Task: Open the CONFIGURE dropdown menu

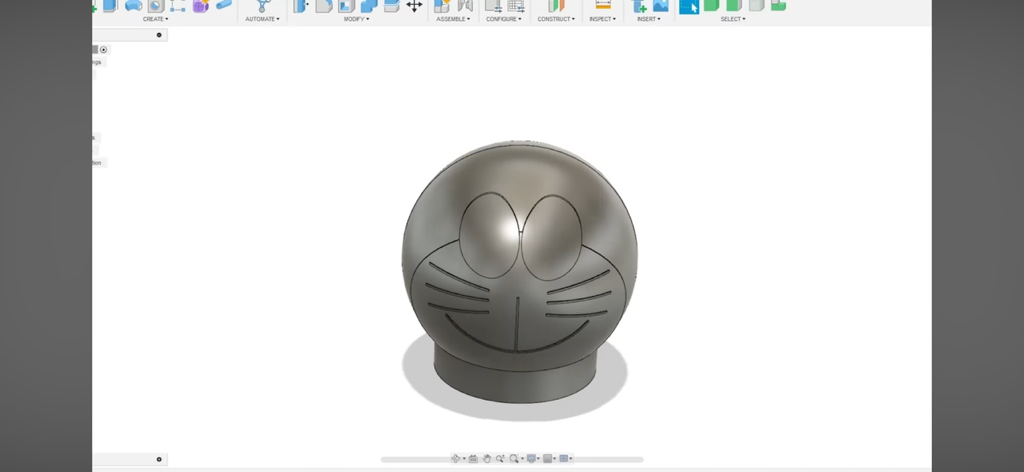Action: click(504, 19)
